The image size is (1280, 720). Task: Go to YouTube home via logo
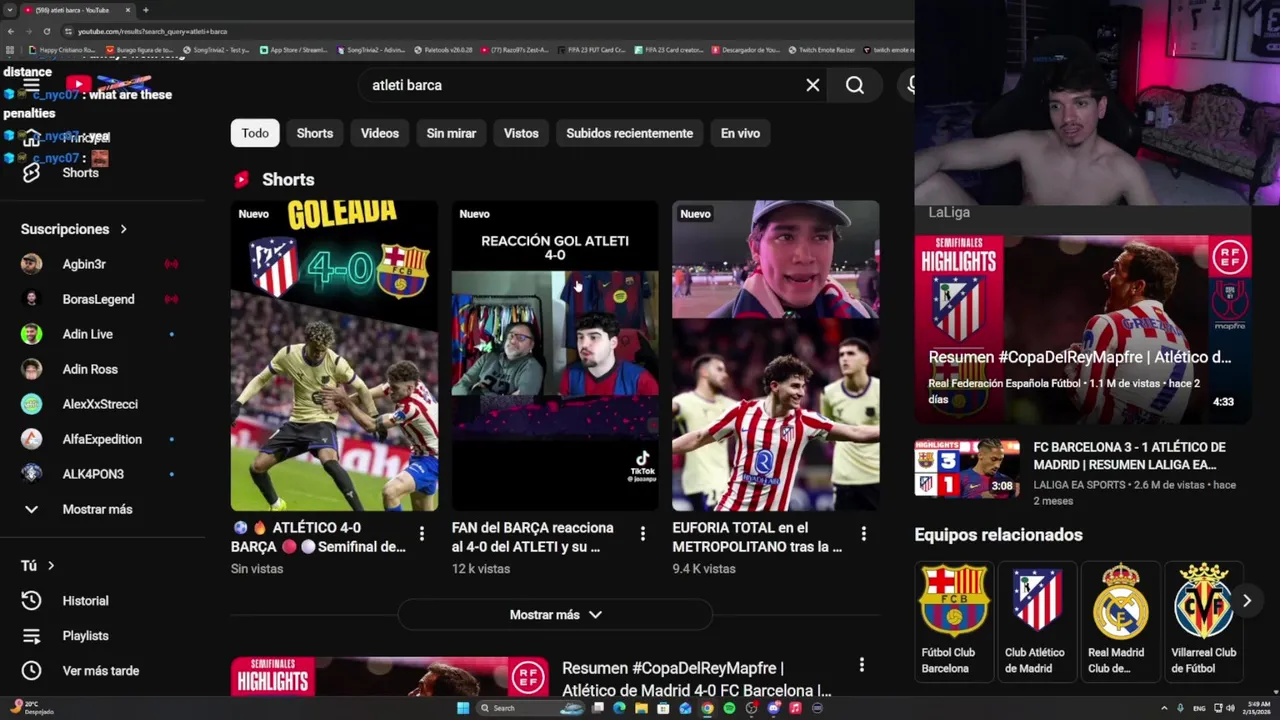click(107, 85)
